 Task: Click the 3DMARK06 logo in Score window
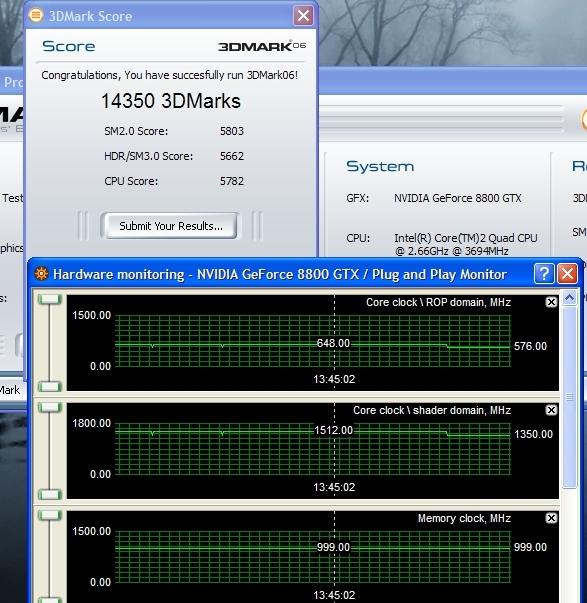(262, 46)
